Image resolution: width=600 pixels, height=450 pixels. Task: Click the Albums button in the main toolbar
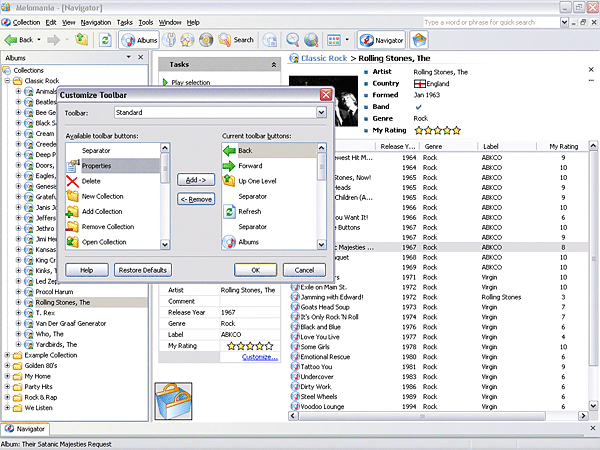coord(141,40)
